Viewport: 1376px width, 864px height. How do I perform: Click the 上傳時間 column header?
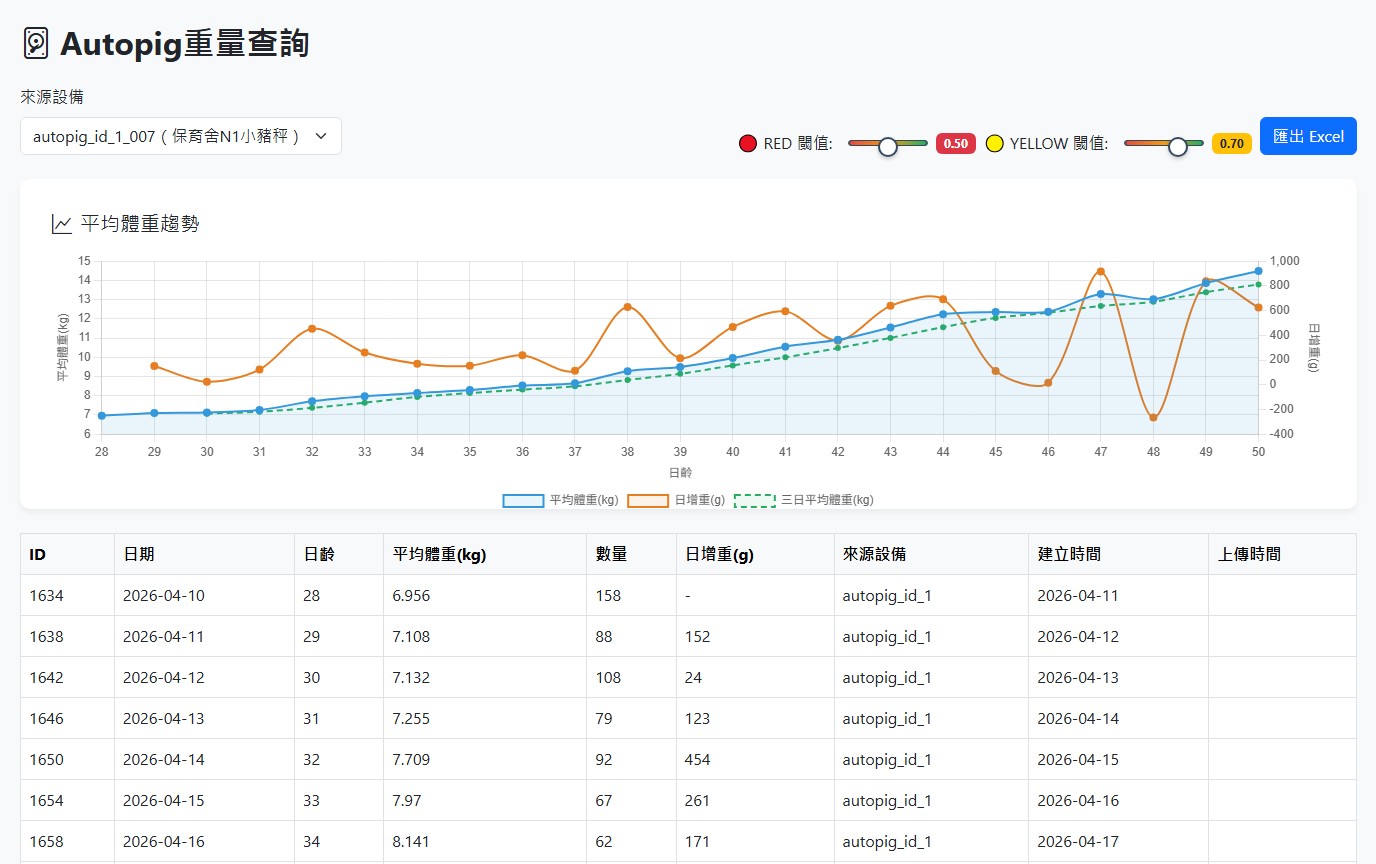(x=1282, y=554)
